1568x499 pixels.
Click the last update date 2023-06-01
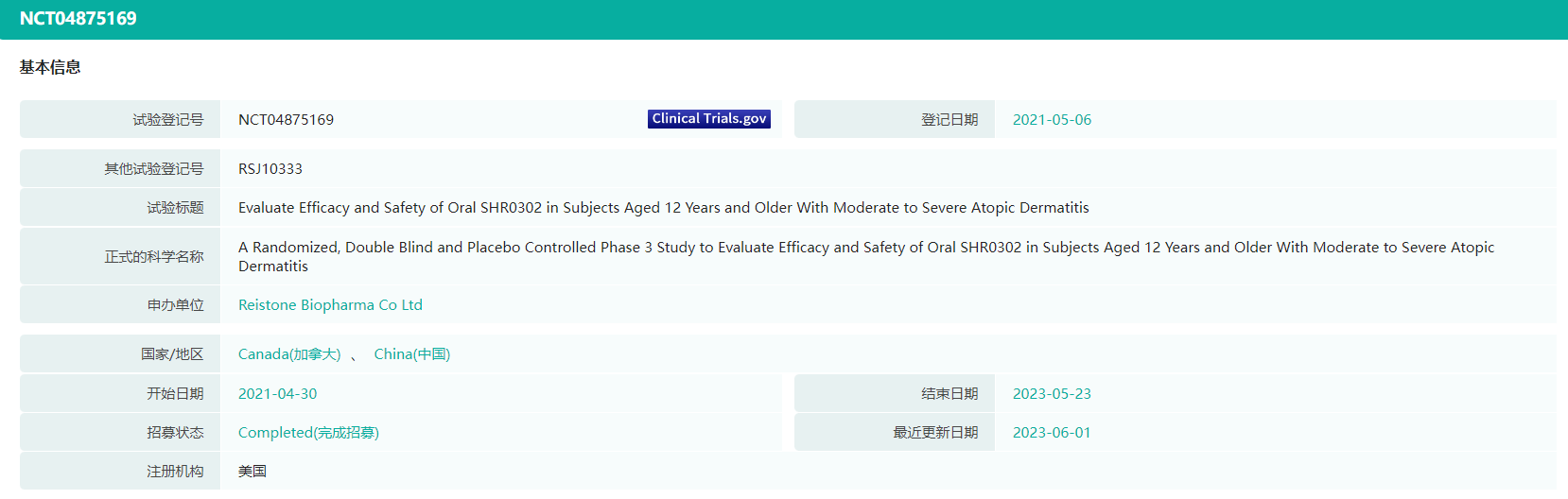(x=1052, y=433)
